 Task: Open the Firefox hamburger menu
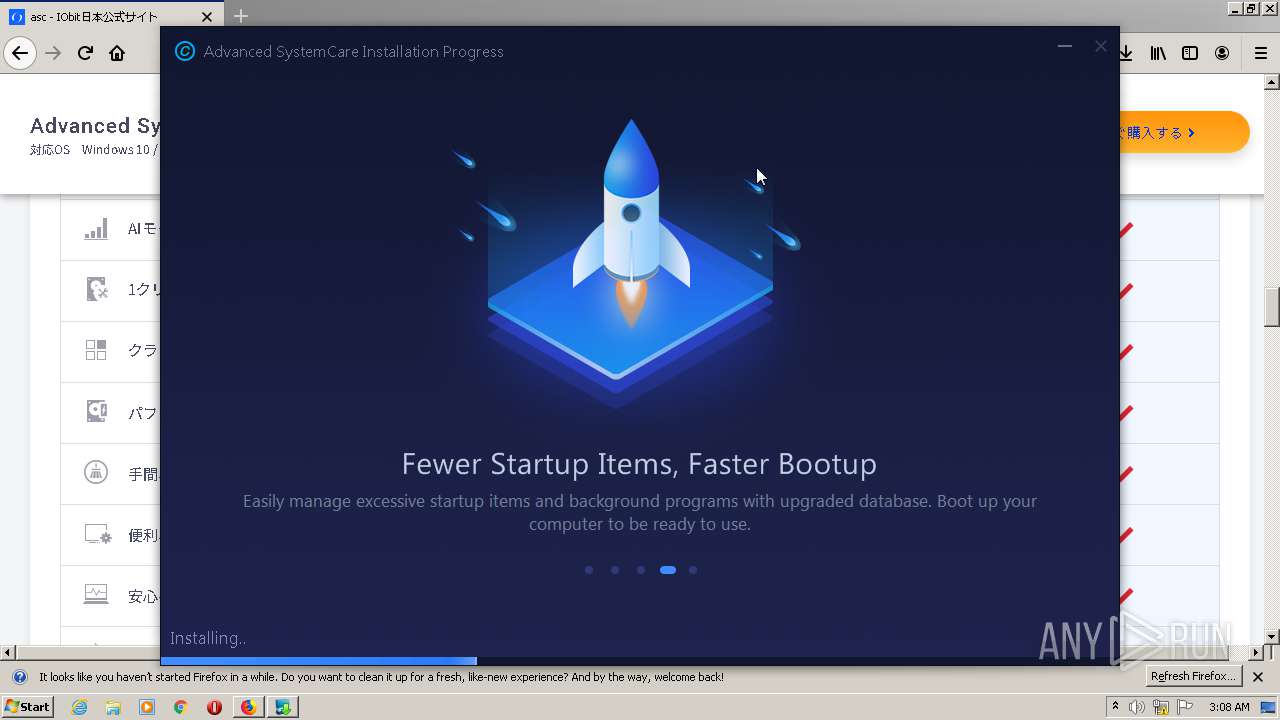pyautogui.click(x=1260, y=53)
